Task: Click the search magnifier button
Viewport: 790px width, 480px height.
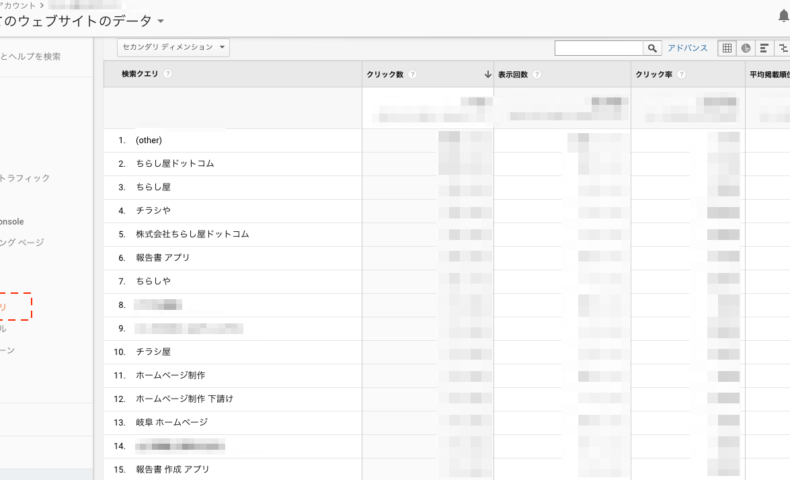Action: 652,48
